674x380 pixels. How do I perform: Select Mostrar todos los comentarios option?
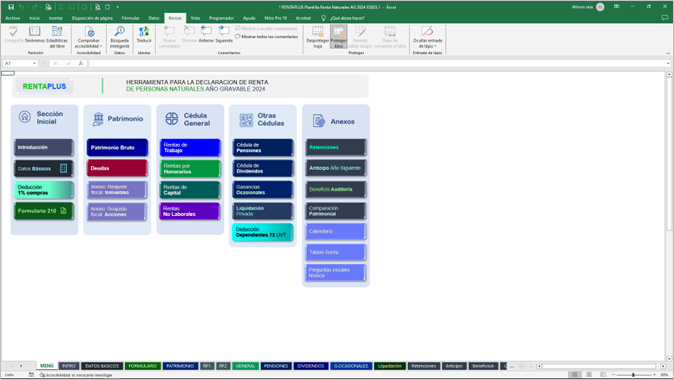[267, 37]
